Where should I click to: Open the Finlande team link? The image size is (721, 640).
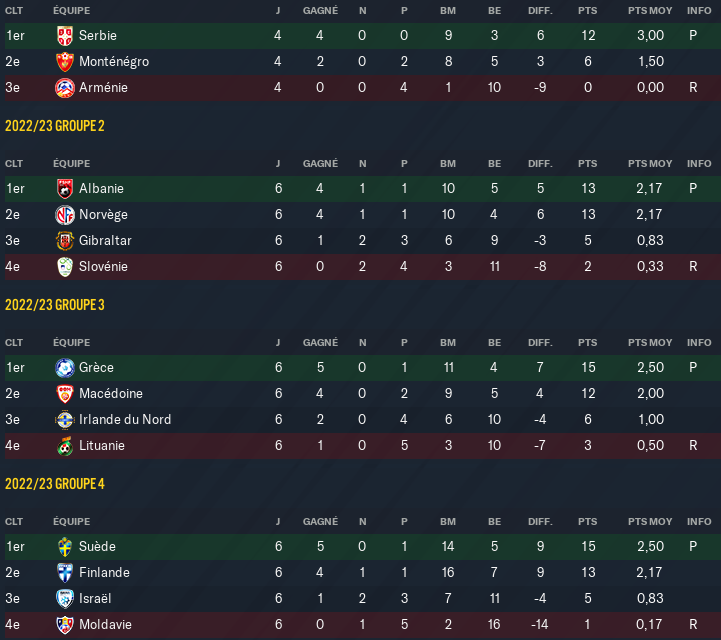pyautogui.click(x=104, y=572)
